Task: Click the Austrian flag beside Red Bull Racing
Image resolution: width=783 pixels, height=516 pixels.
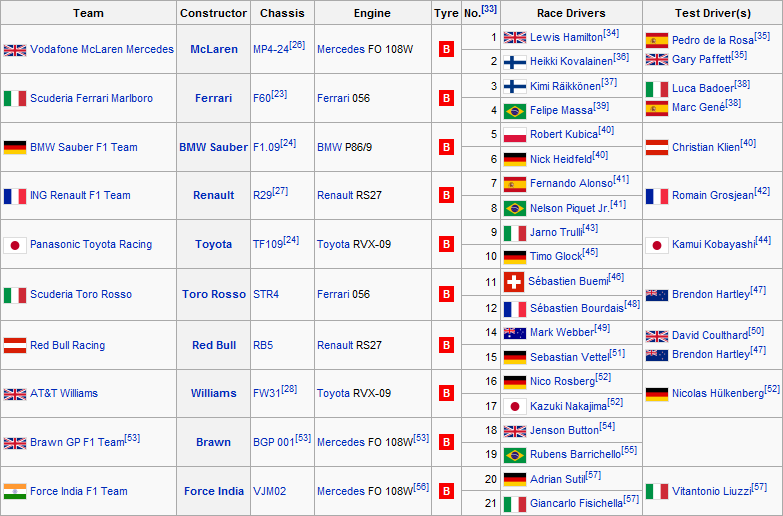Action: [15, 345]
